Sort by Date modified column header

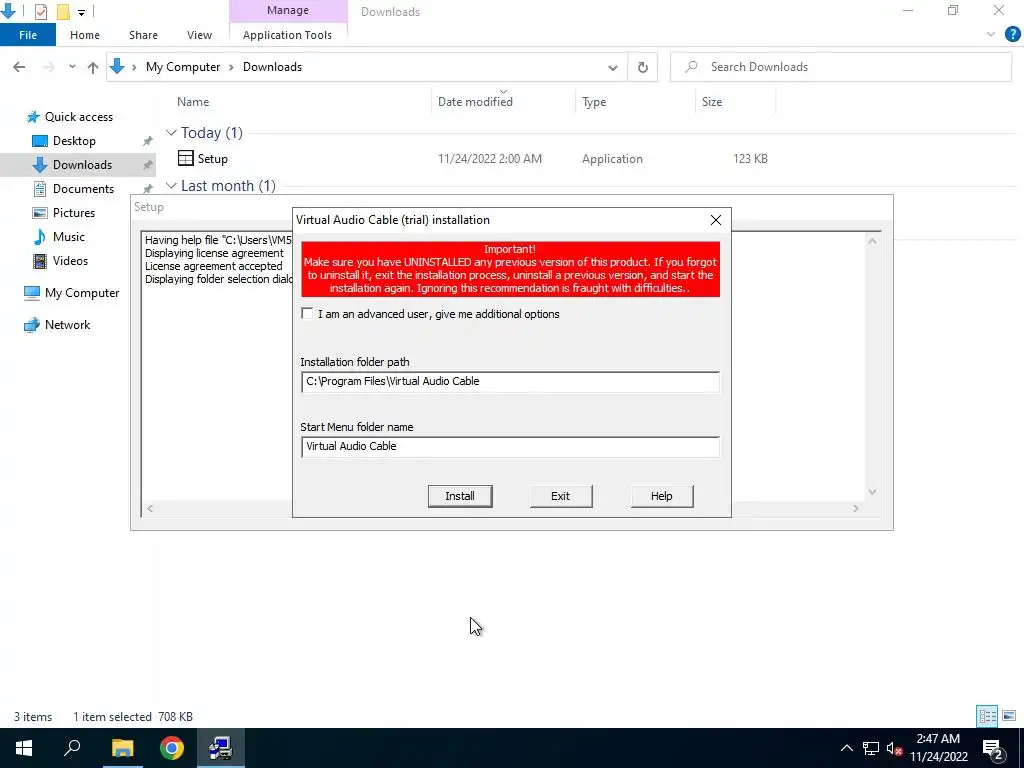[x=475, y=102]
